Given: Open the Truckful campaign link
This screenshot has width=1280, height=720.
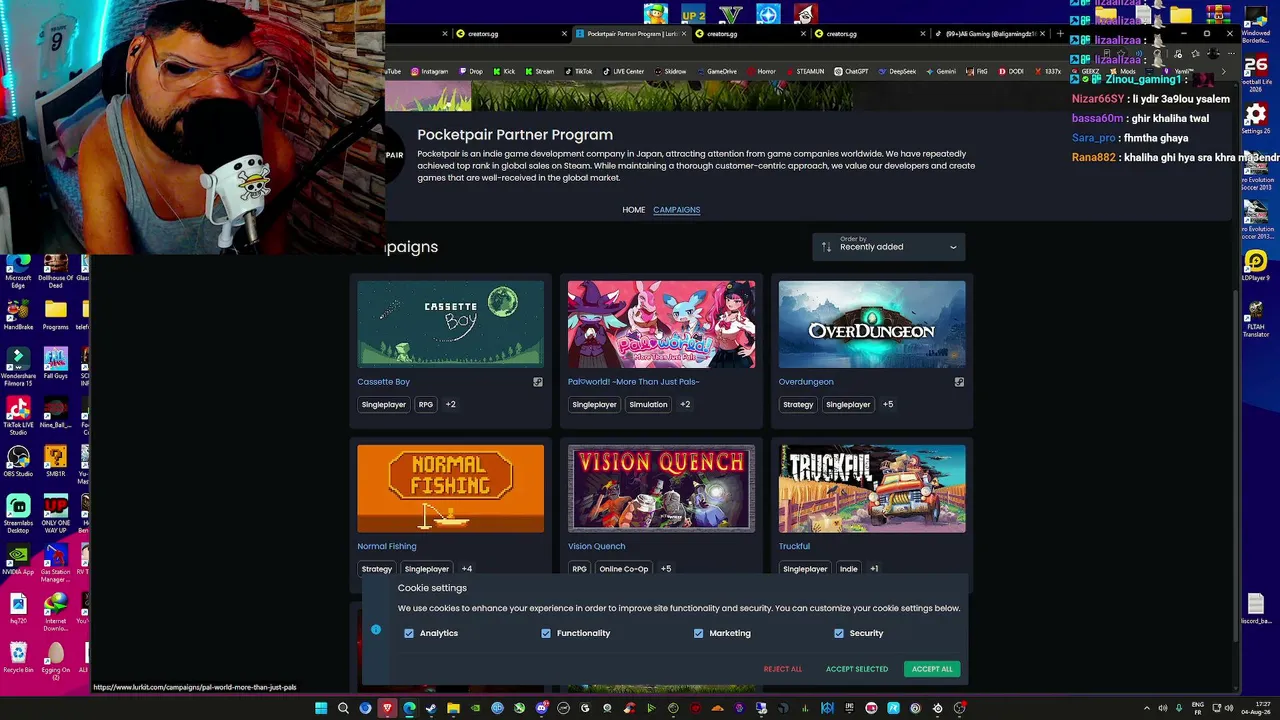Looking at the screenshot, I should pyautogui.click(x=795, y=546).
